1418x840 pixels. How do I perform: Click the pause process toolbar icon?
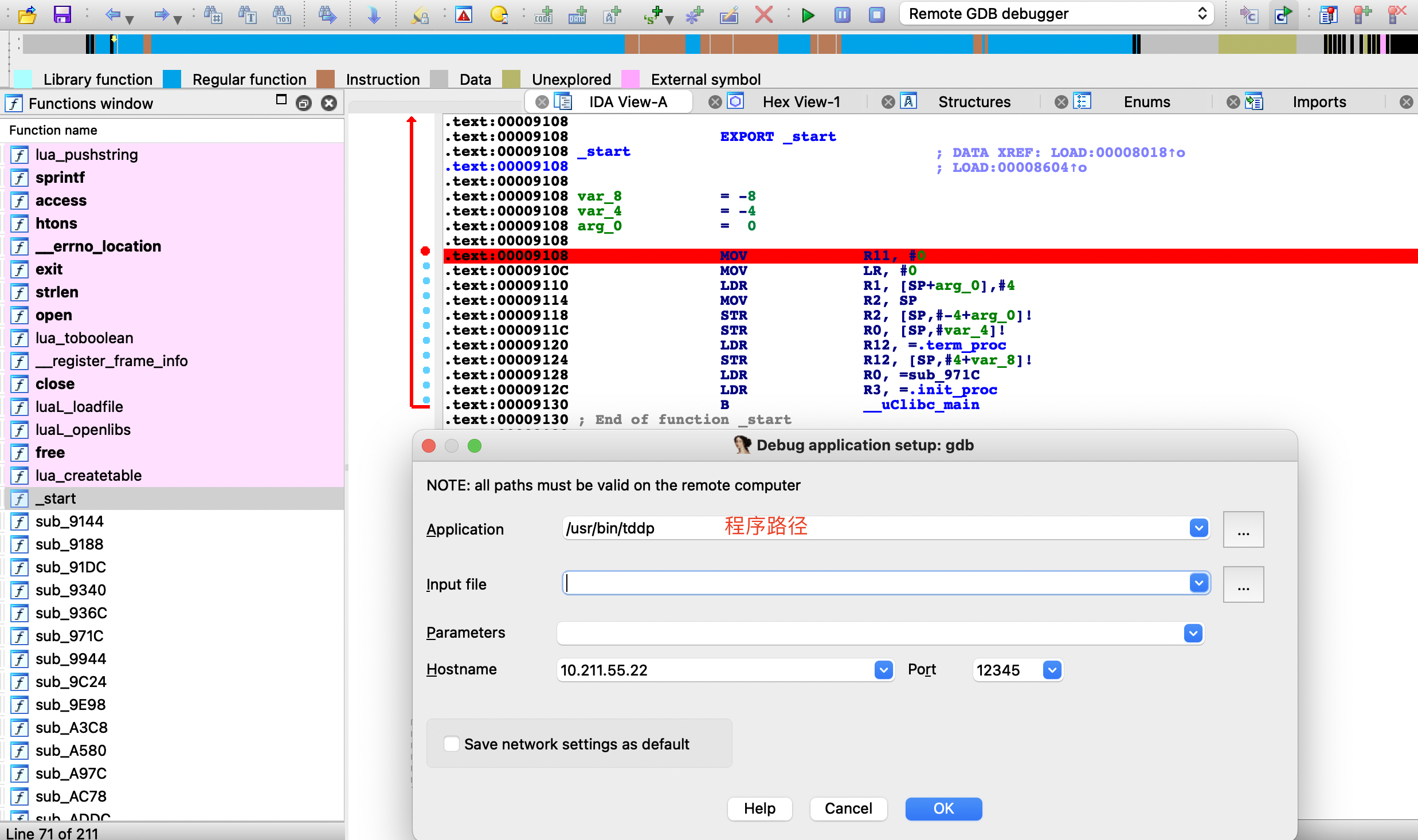[842, 14]
